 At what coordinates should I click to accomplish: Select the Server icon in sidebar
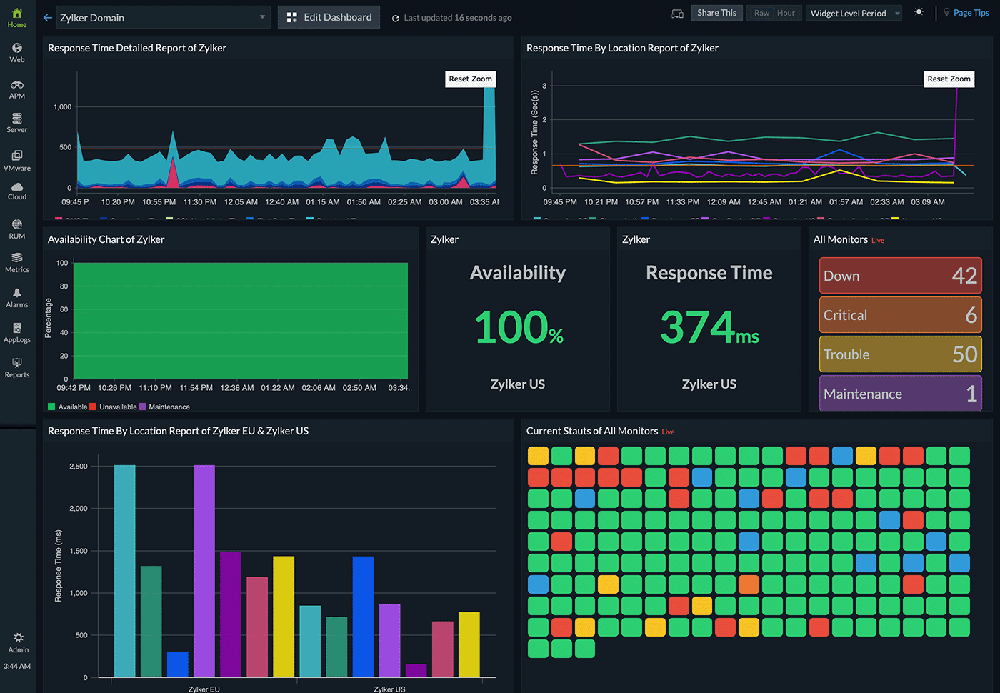pos(17,123)
